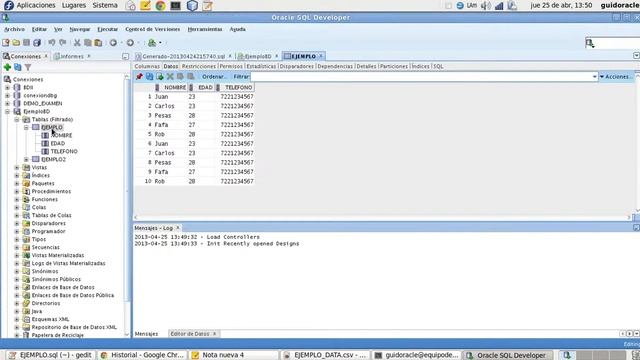Click the volume icon in system tray

coord(486,5)
